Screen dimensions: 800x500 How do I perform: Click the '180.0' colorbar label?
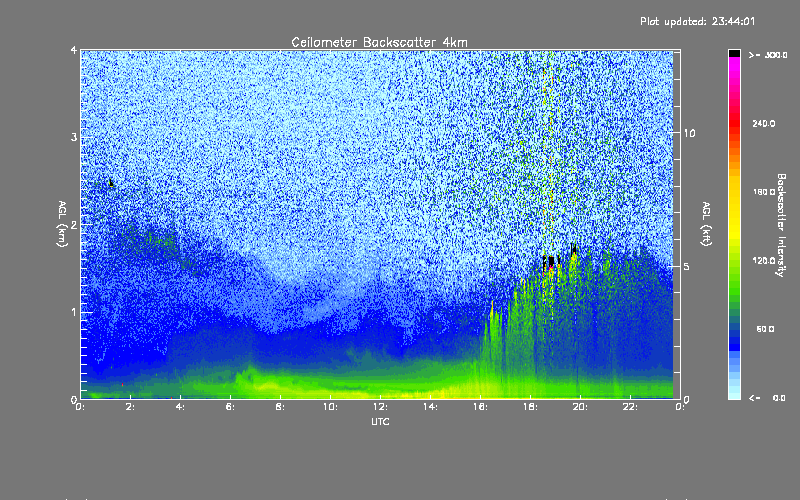pyautogui.click(x=764, y=192)
